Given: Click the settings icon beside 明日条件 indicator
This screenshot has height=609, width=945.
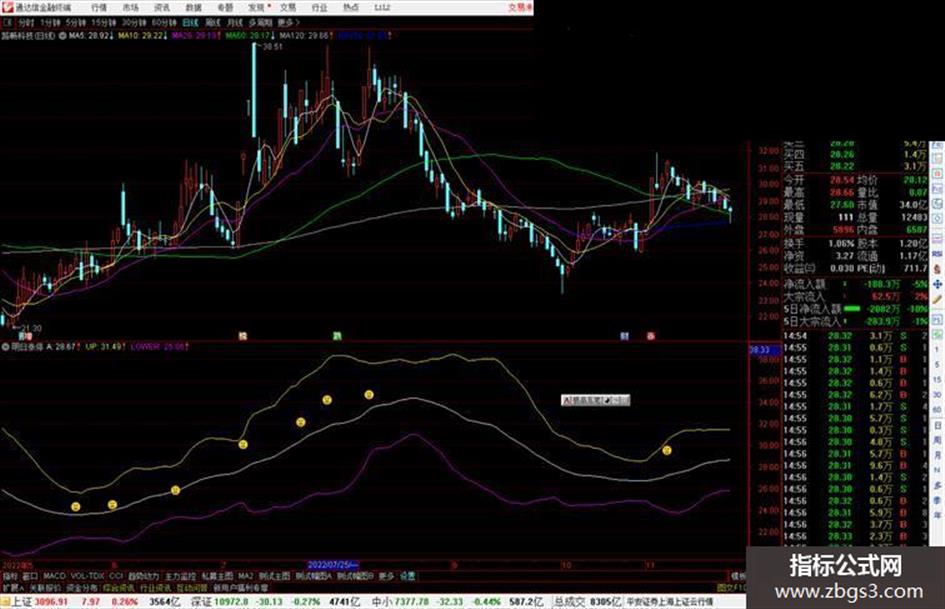Looking at the screenshot, I should click(x=5, y=347).
